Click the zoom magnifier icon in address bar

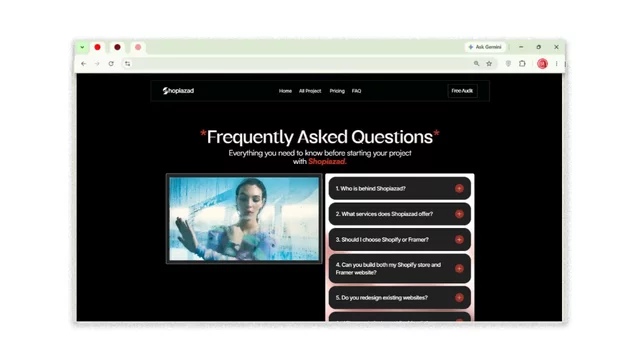pos(476,64)
